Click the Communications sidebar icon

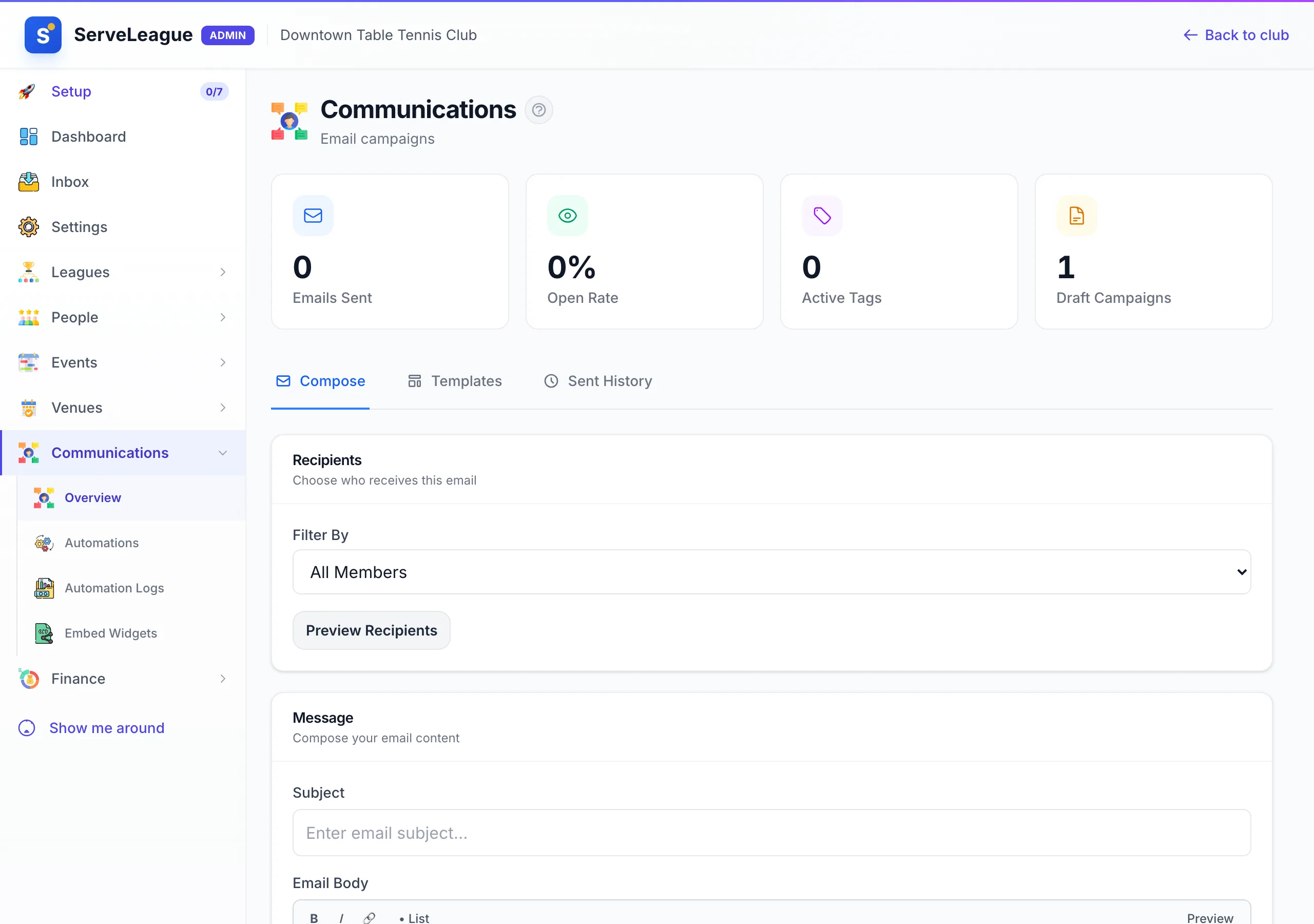[28, 453]
